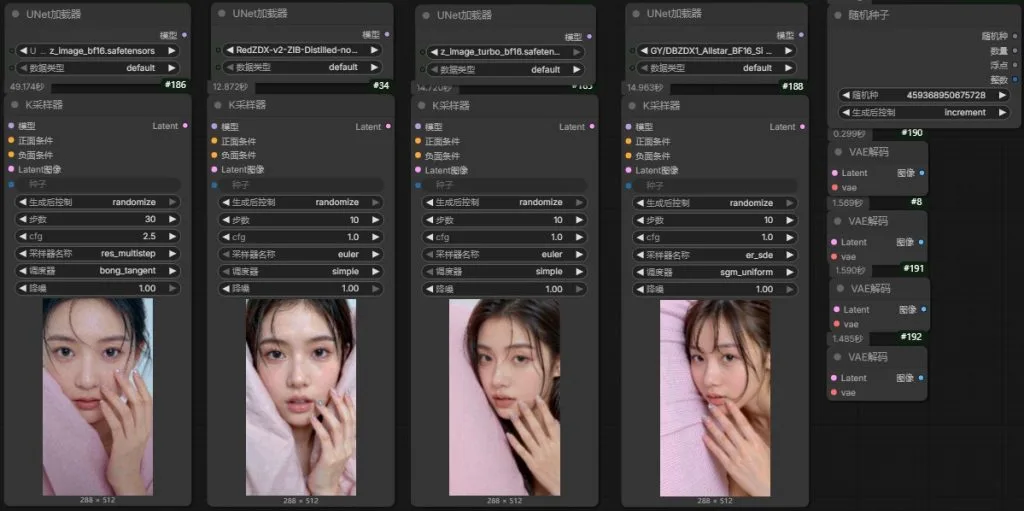Collapse the UNet加载器 node loading RedZDX-v2-ZIB-Distilled

coord(221,14)
